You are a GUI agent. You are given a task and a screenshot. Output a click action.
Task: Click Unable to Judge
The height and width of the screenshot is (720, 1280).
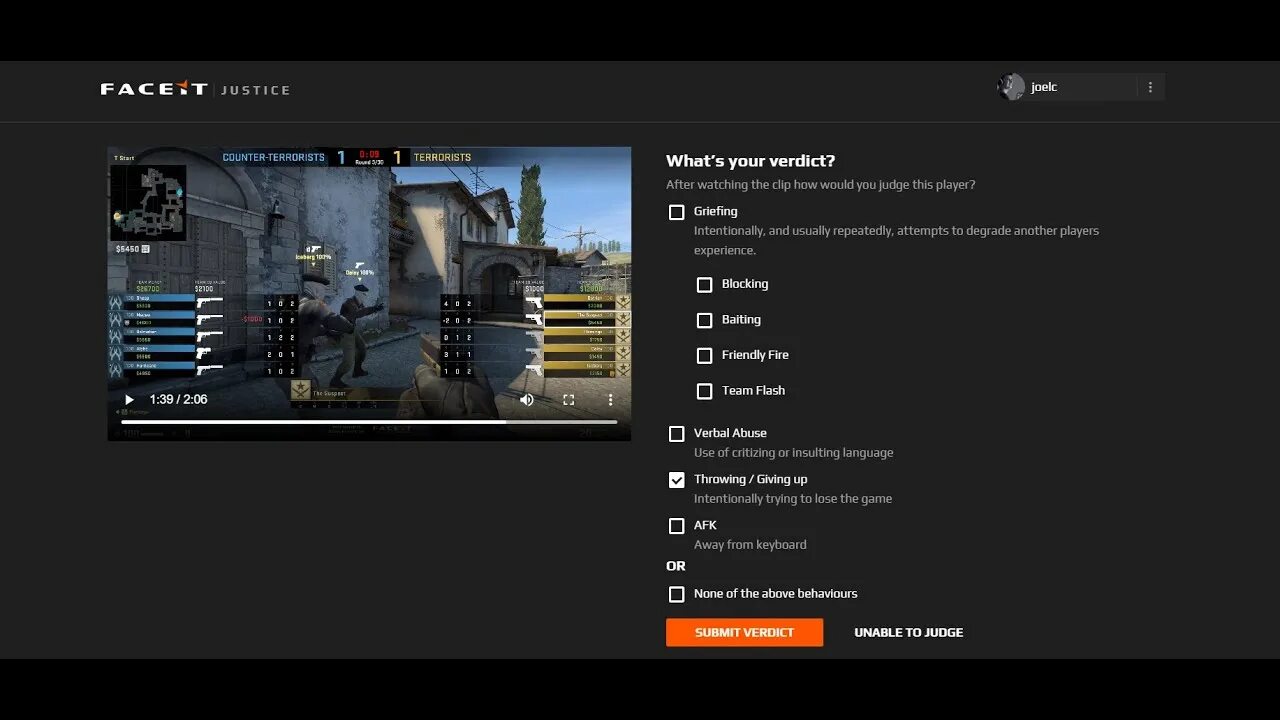[909, 632]
